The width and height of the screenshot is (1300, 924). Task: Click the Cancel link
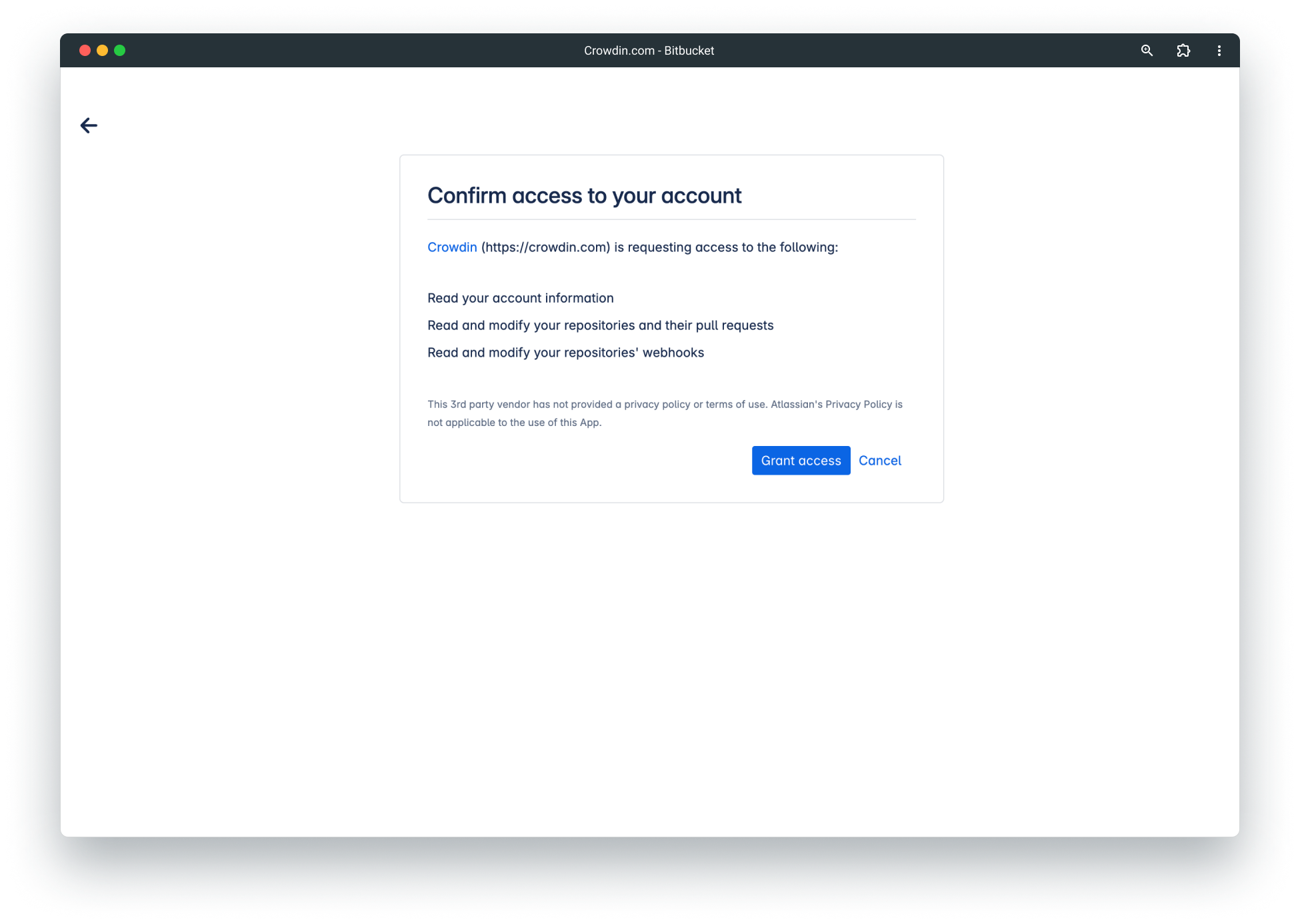click(x=879, y=461)
